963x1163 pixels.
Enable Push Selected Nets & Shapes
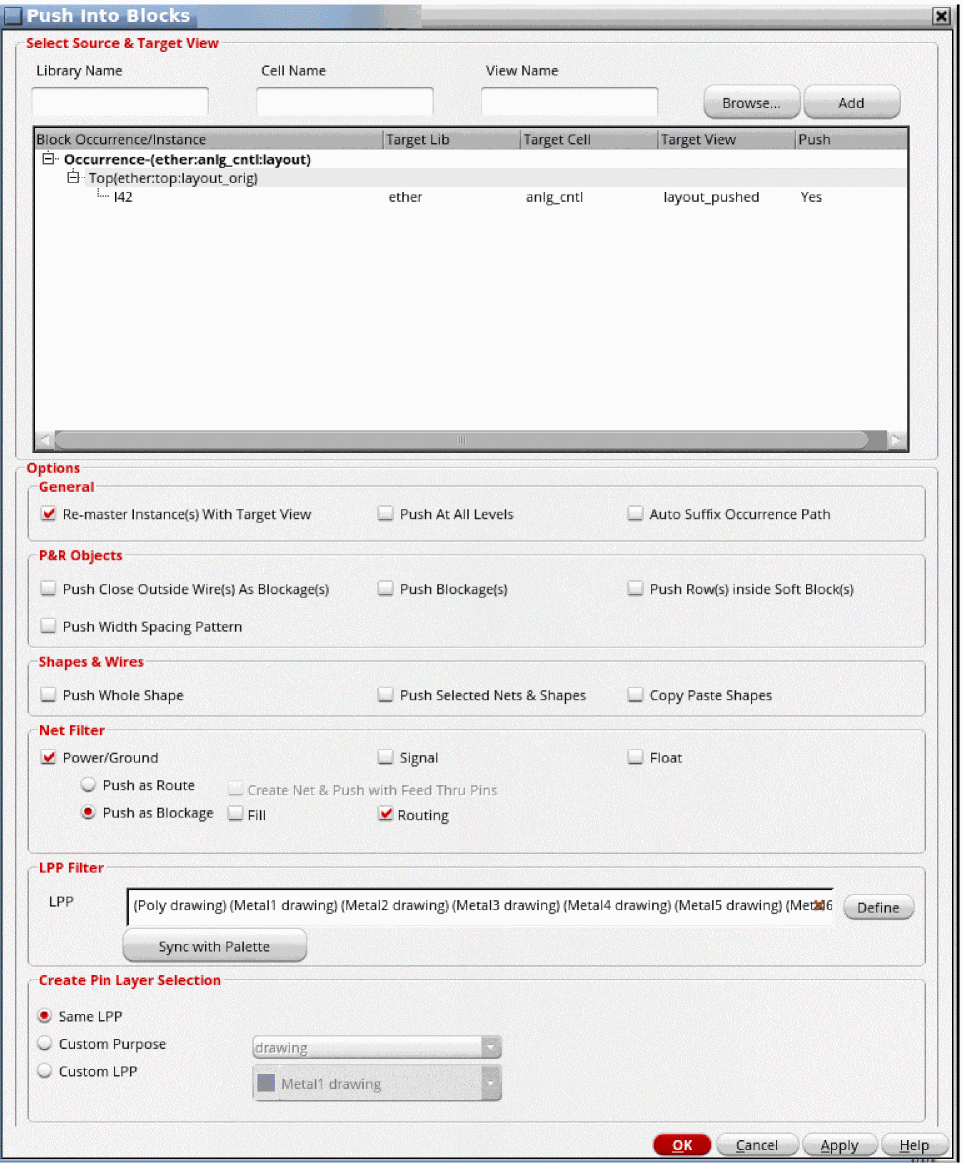385,694
